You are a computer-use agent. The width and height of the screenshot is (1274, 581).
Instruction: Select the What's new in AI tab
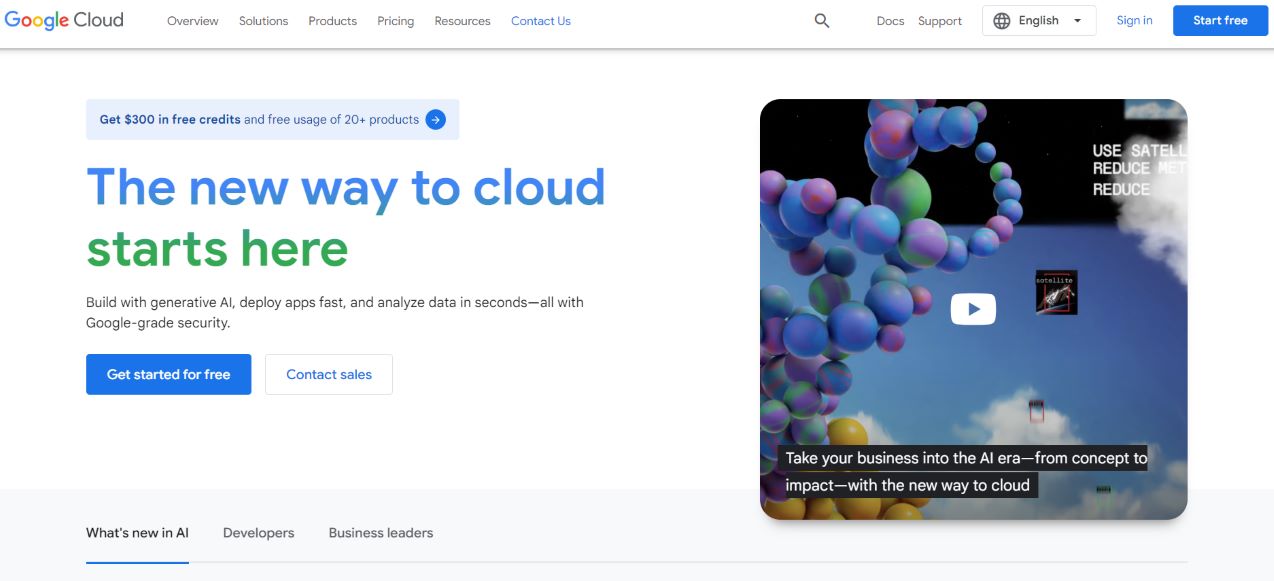click(137, 533)
